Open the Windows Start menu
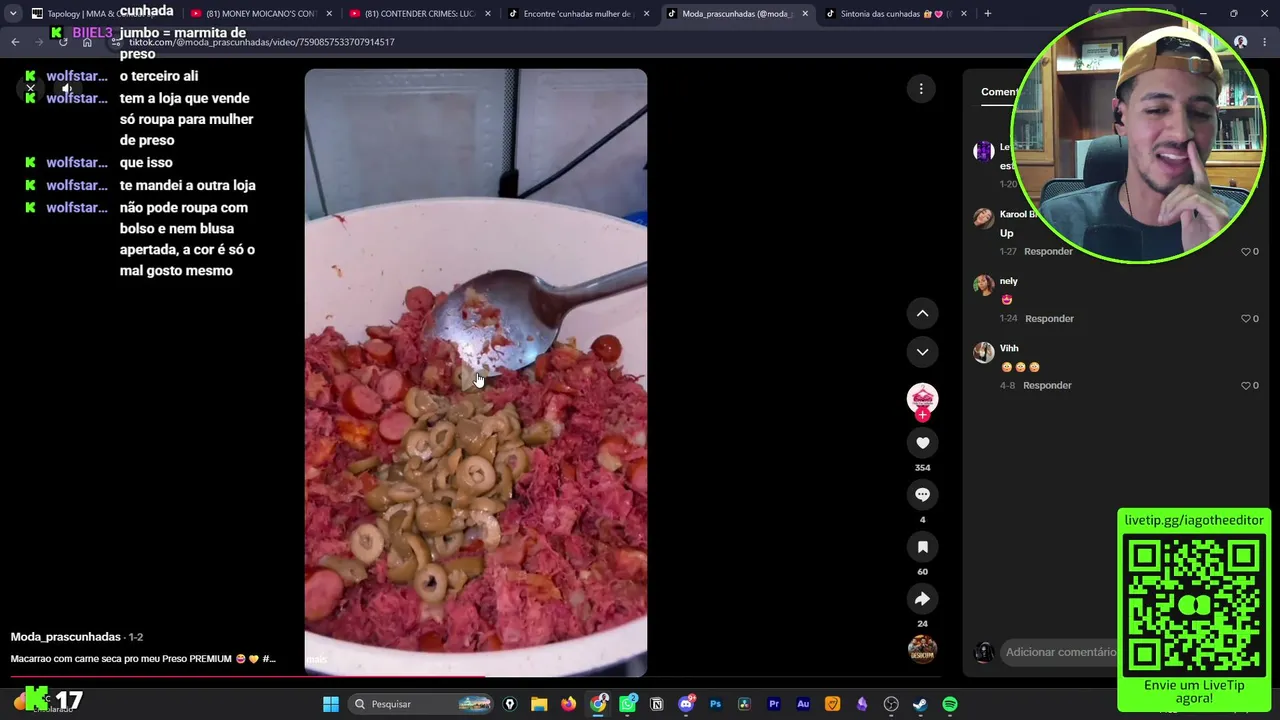The width and height of the screenshot is (1280, 720). 331,704
